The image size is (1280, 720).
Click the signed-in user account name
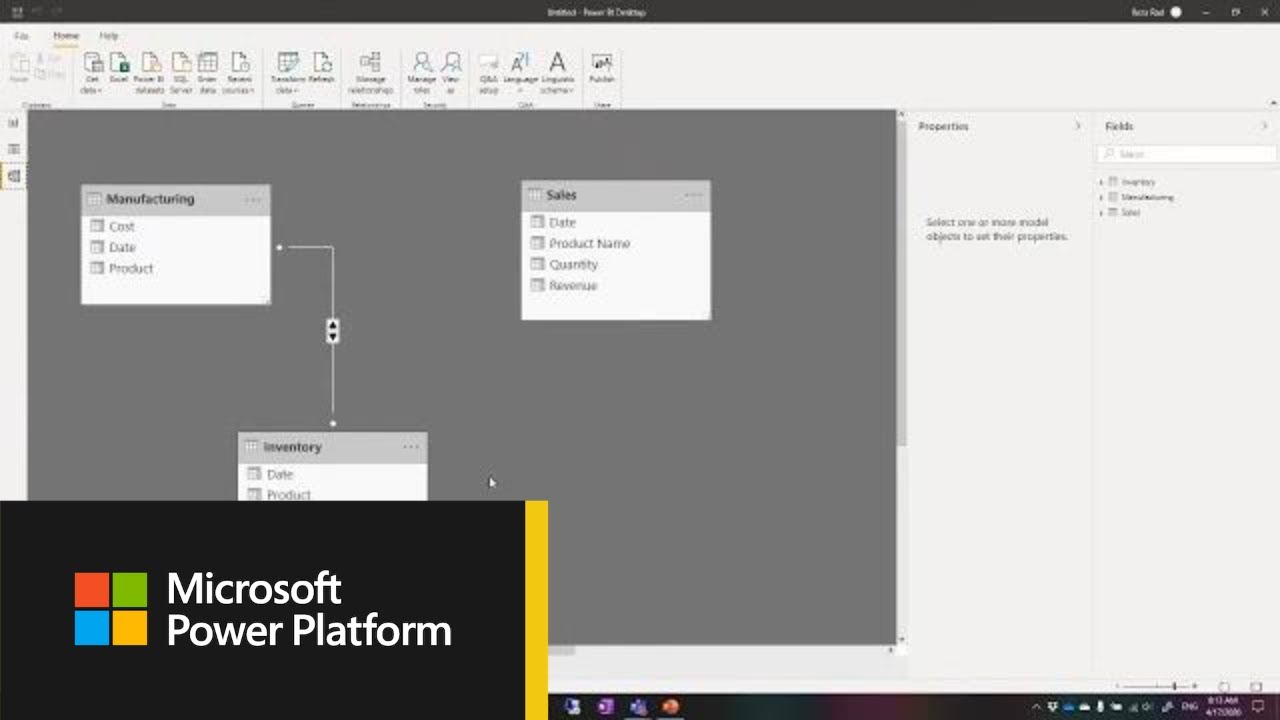point(1147,12)
